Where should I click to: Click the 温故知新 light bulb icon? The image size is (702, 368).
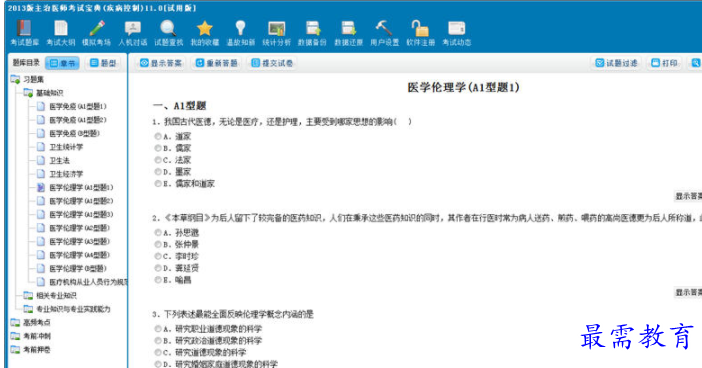(240, 33)
